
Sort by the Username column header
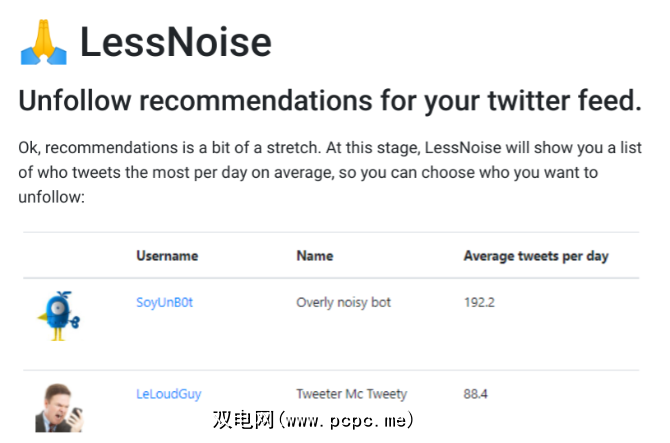pos(167,256)
